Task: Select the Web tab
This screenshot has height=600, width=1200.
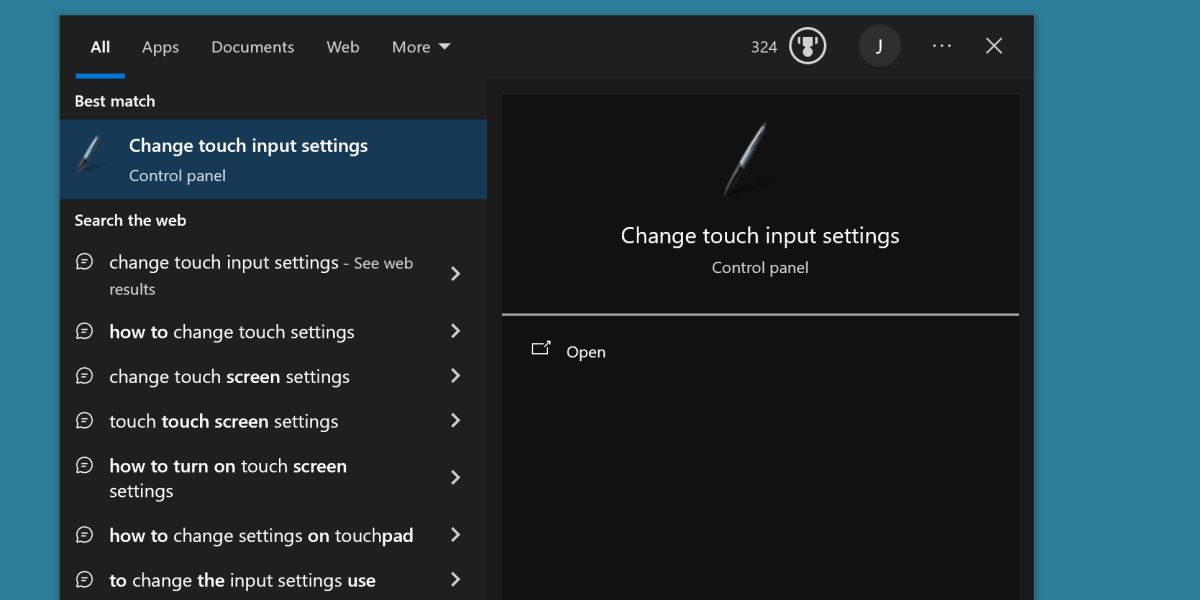Action: point(342,46)
